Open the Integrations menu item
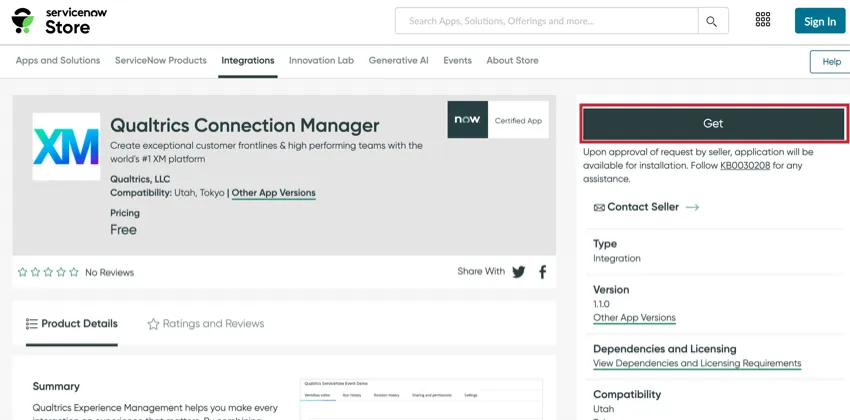850x420 pixels. pyautogui.click(x=248, y=60)
